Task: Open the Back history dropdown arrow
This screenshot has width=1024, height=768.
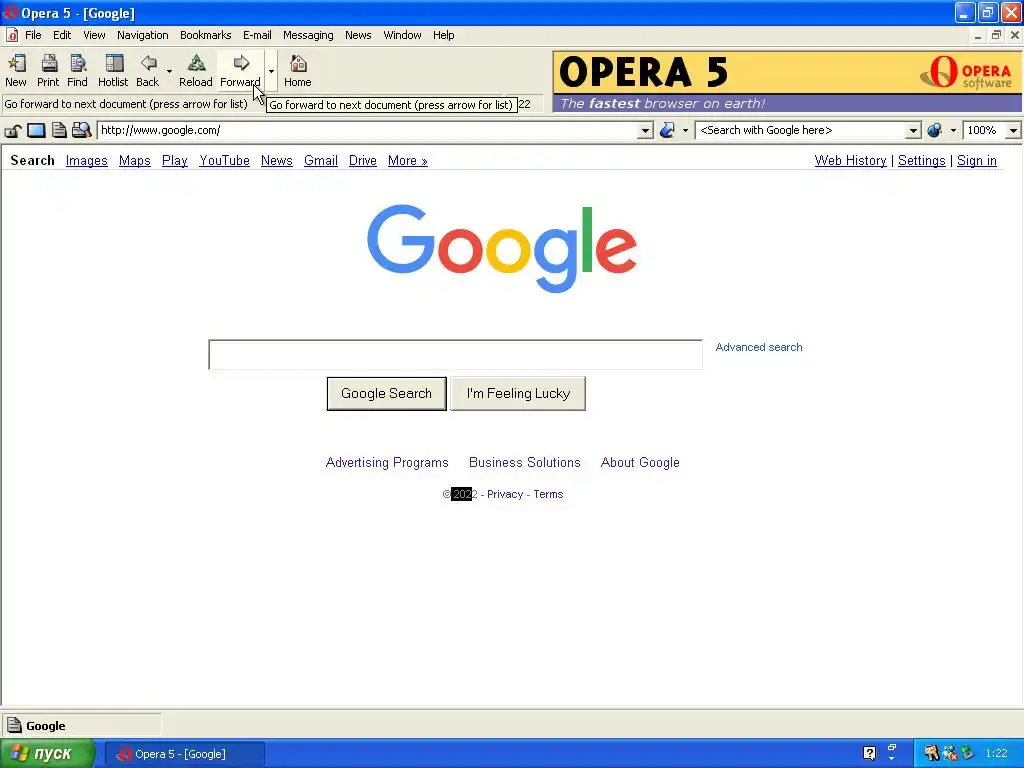Action: 169,71
